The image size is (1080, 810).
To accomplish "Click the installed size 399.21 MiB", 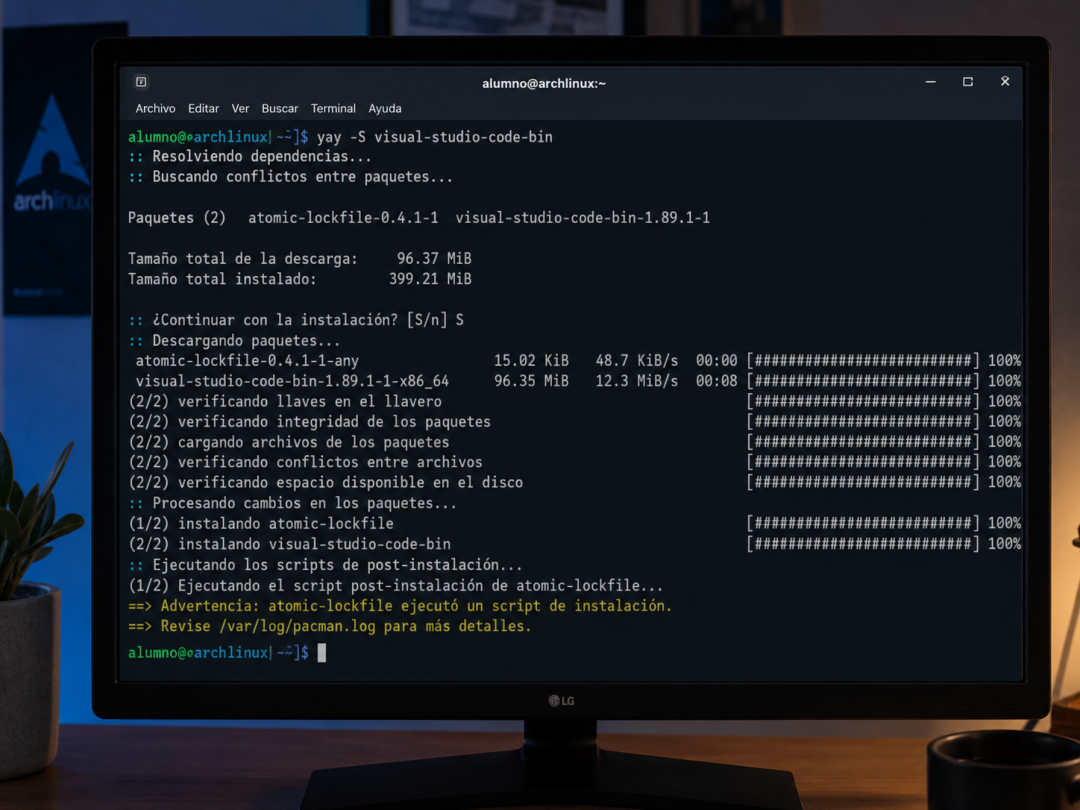I will click(x=430, y=279).
